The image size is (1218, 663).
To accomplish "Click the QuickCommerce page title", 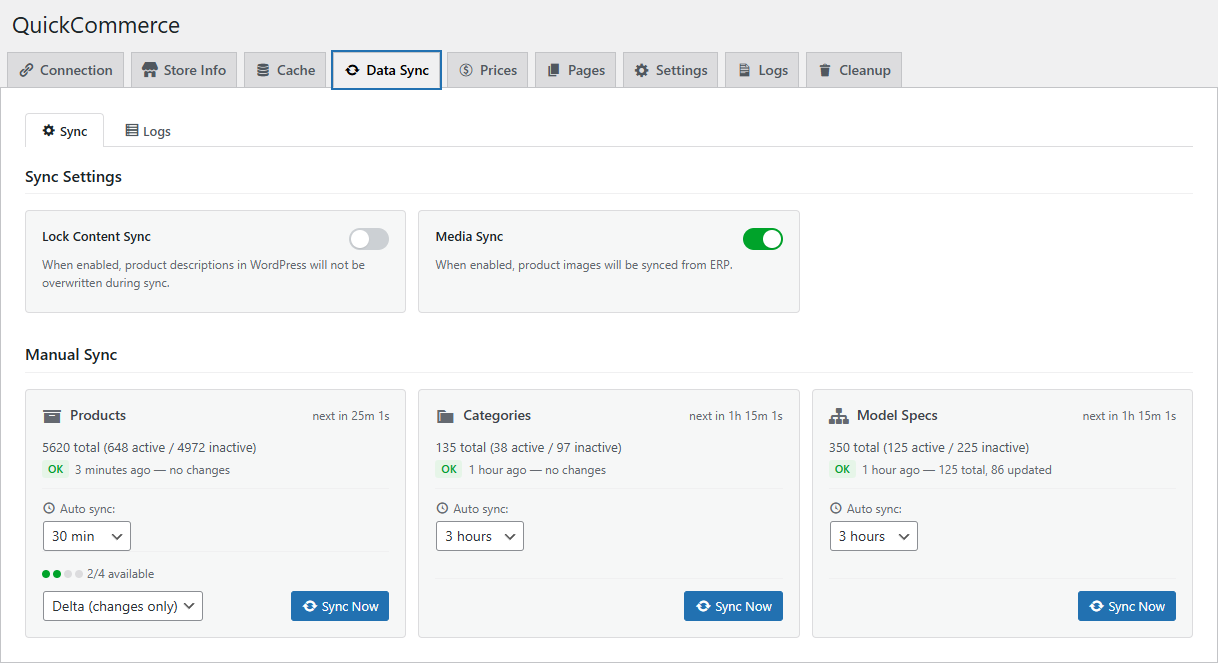I will [96, 26].
